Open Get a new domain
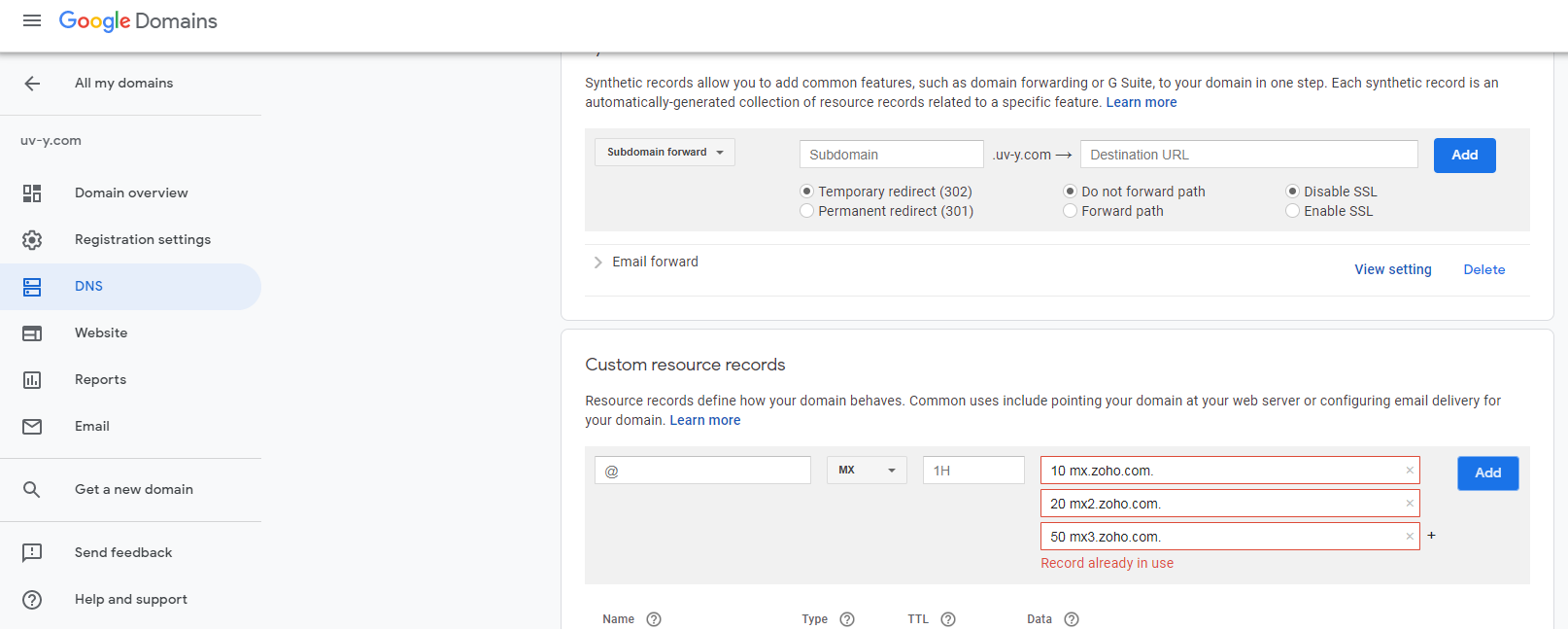Screen dimensions: 1568x630 [x=134, y=490]
